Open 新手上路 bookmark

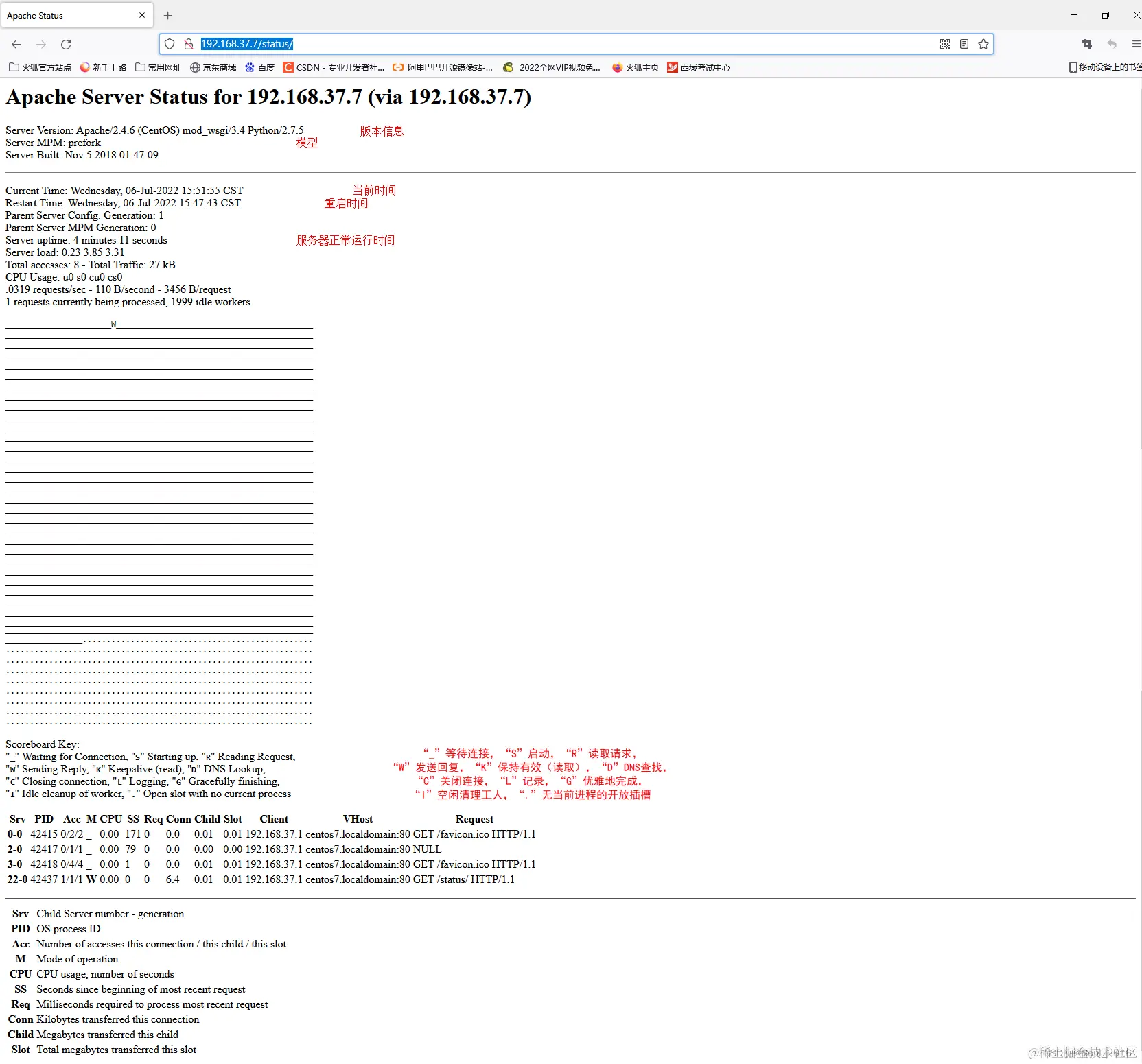(103, 67)
